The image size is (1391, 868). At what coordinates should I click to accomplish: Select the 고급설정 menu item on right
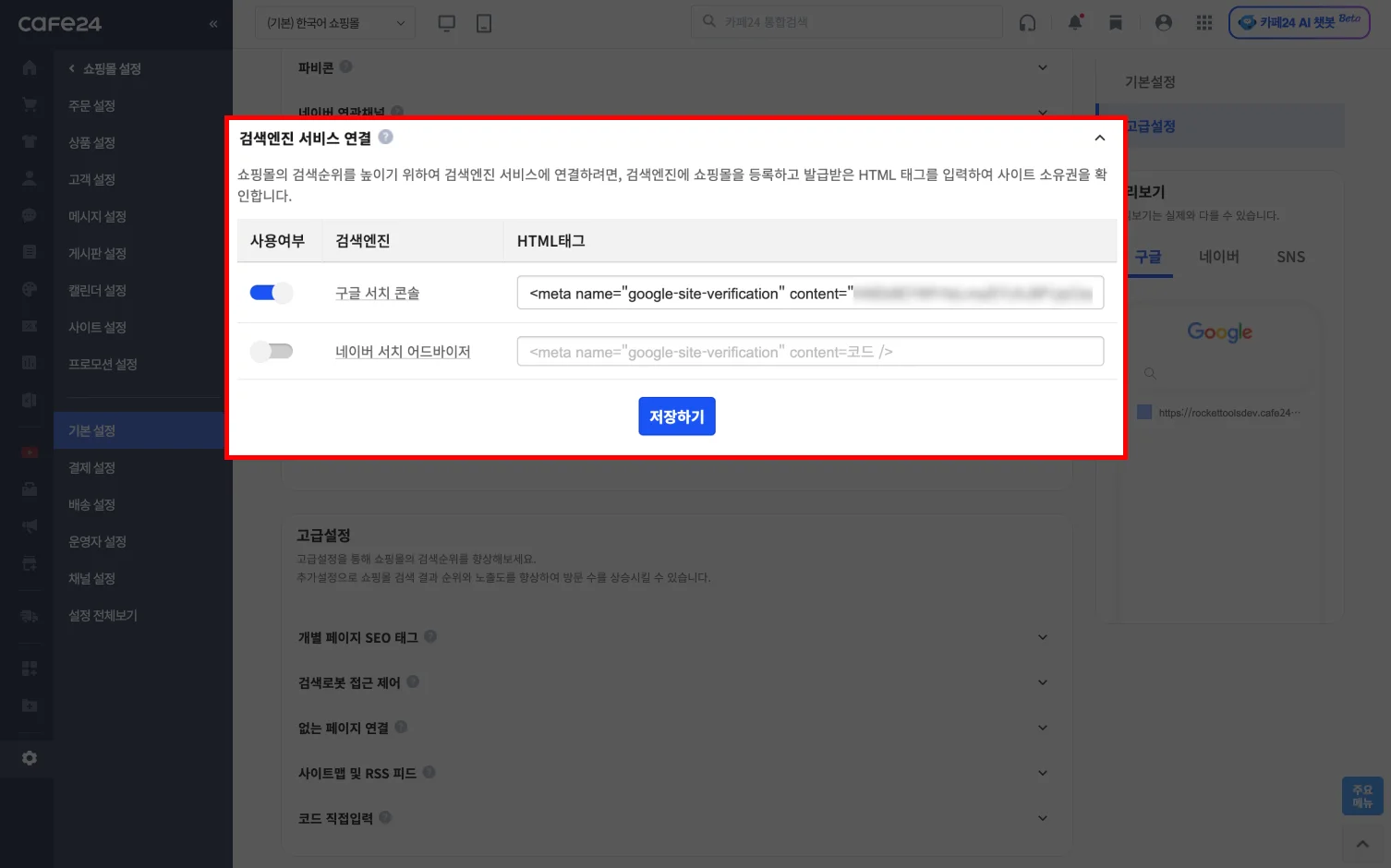1150,126
